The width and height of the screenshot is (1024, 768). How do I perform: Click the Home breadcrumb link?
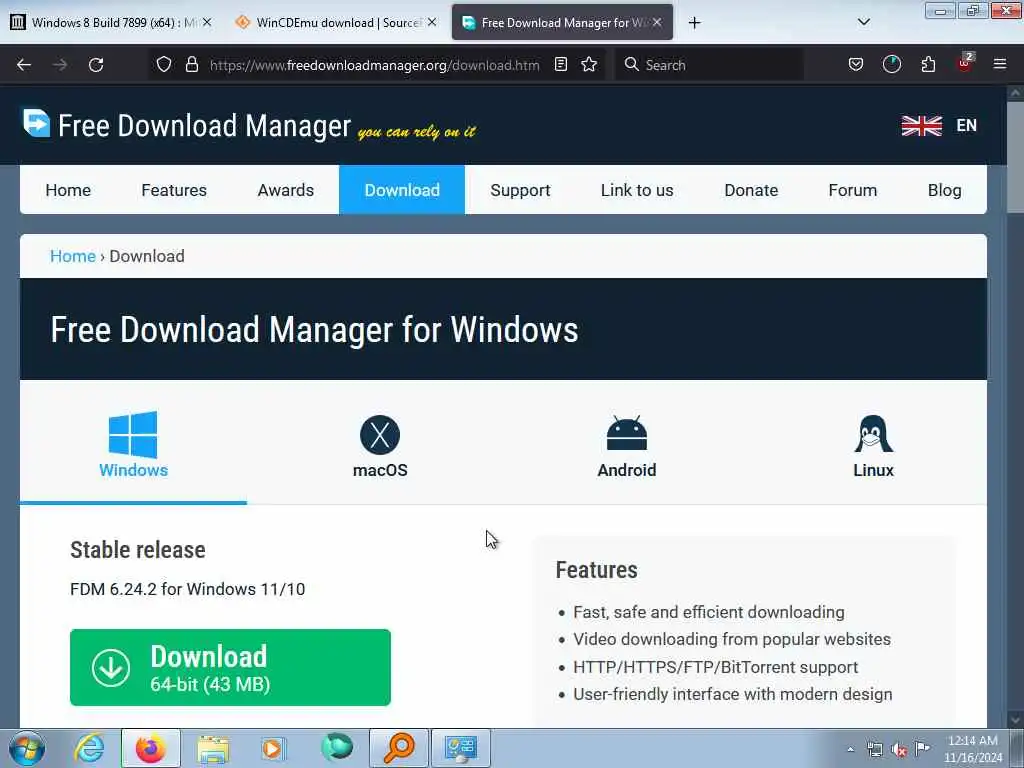pyautogui.click(x=72, y=256)
